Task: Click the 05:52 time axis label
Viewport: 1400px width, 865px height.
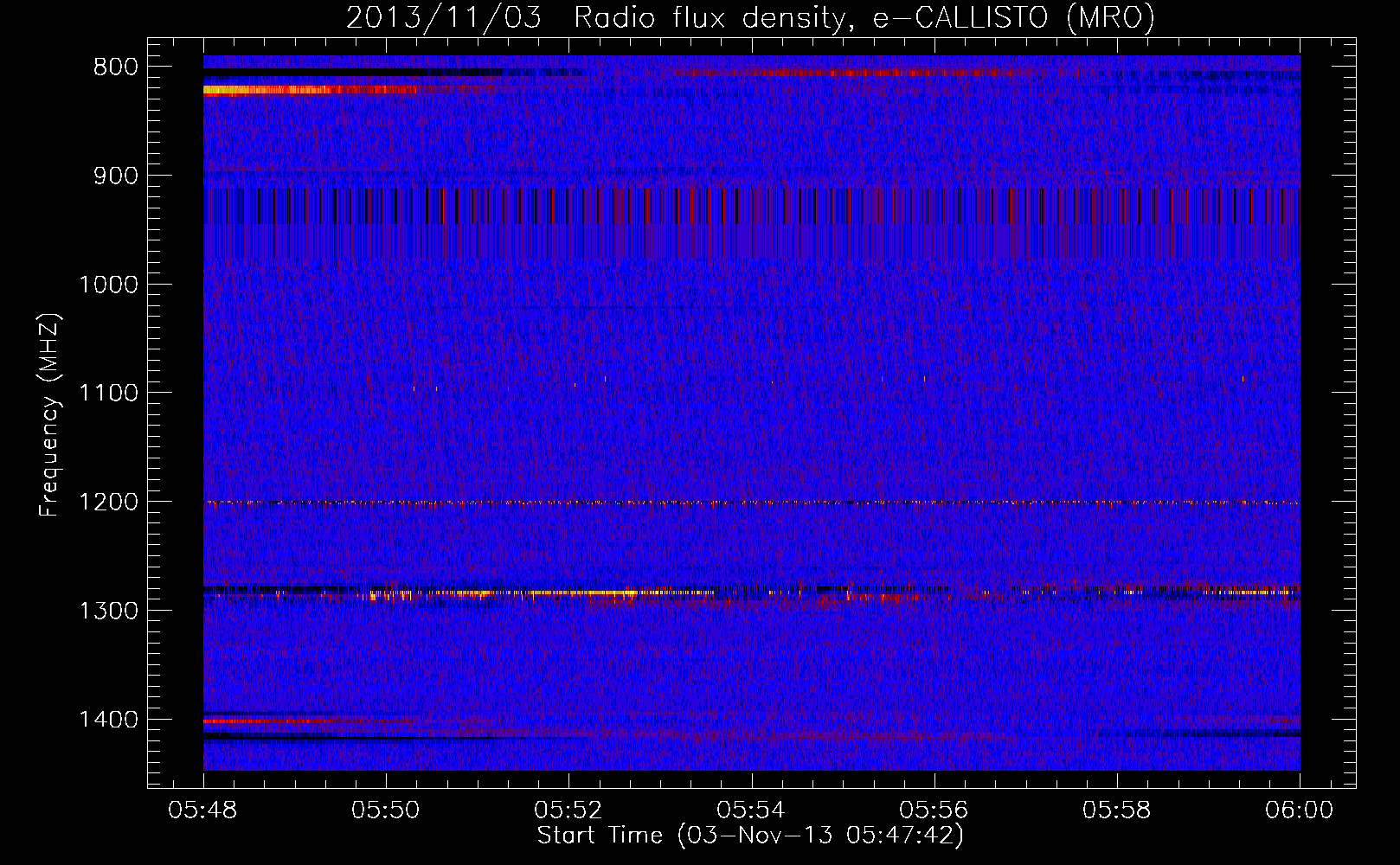Action: point(568,811)
